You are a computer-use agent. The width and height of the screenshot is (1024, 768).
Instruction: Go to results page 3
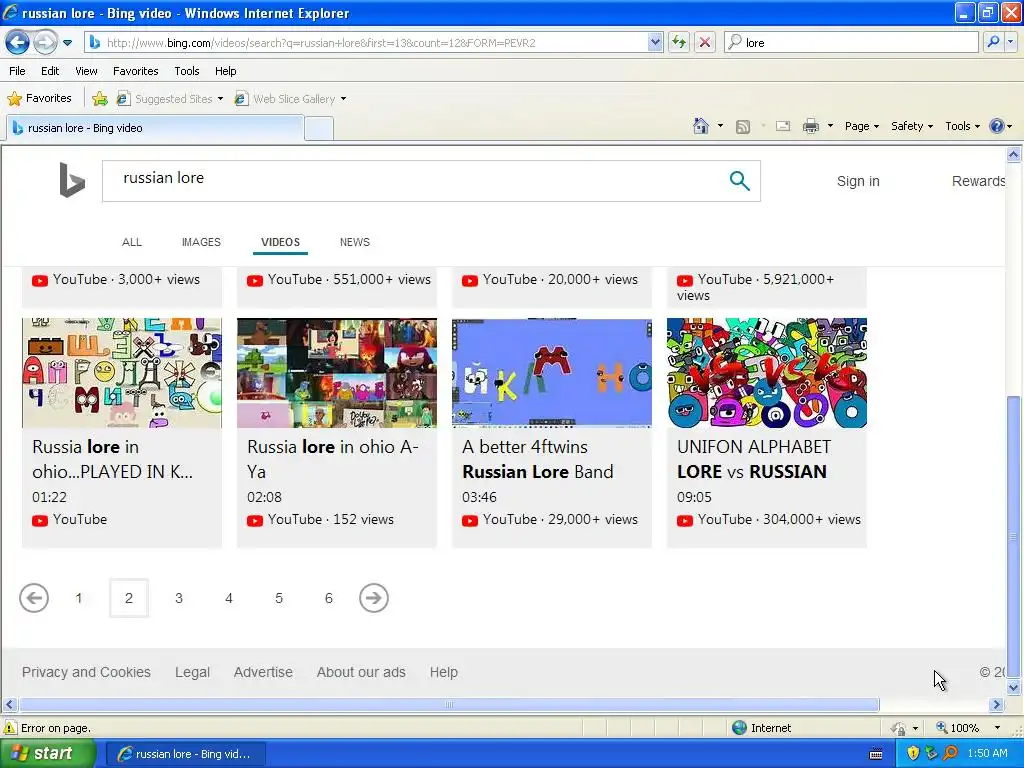pyautogui.click(x=178, y=598)
